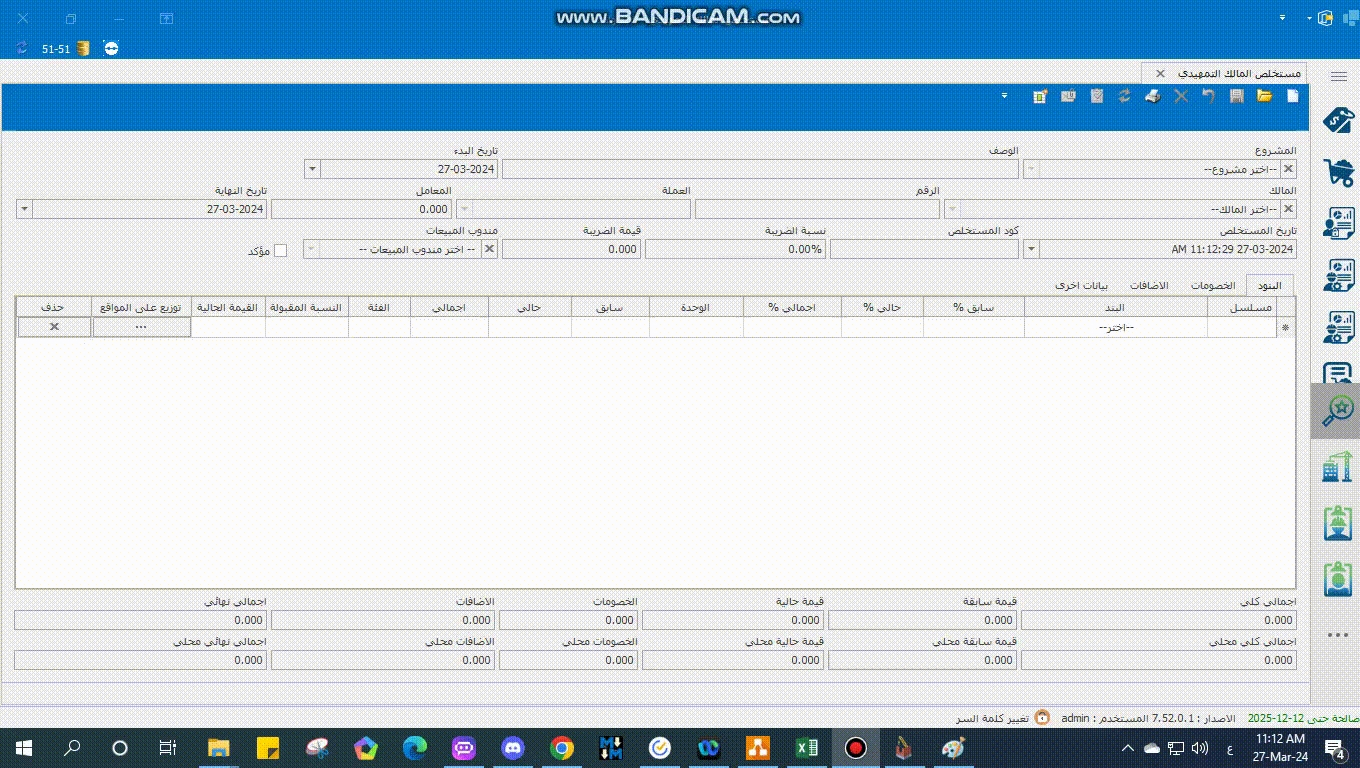Click the توزيع على المواقع ellipsis button
Image resolution: width=1360 pixels, height=768 pixels.
141,327
